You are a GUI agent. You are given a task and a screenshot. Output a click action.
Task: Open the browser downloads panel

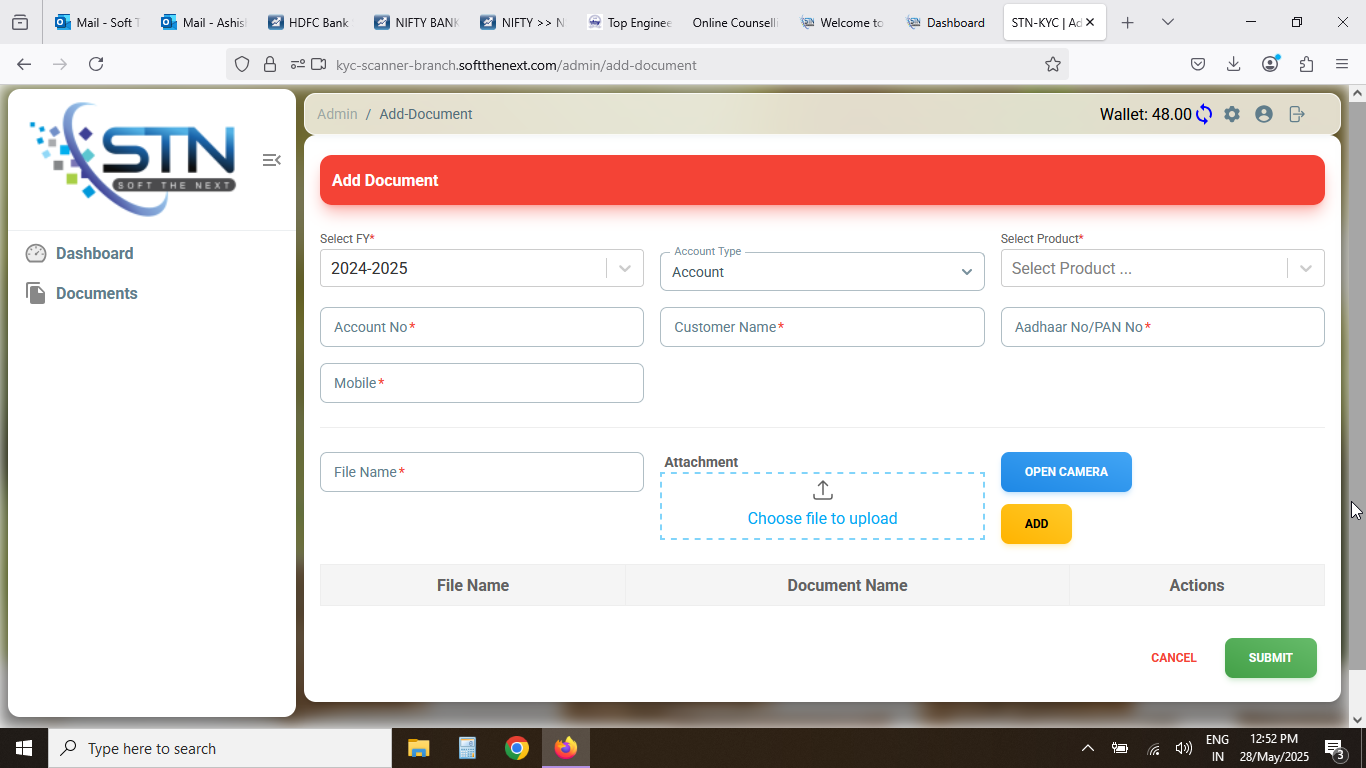click(x=1233, y=64)
